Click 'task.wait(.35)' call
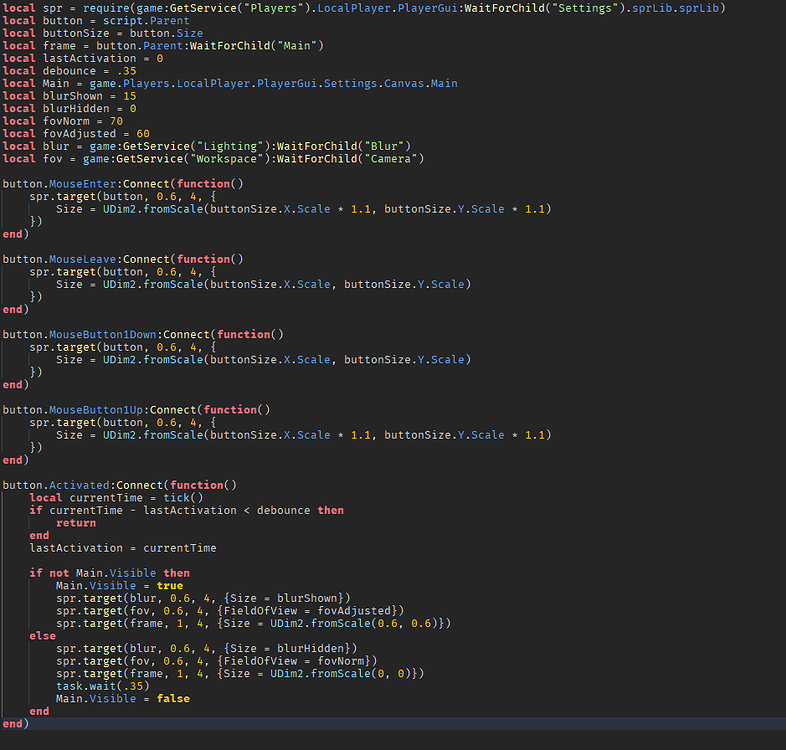 pyautogui.click(x=103, y=685)
